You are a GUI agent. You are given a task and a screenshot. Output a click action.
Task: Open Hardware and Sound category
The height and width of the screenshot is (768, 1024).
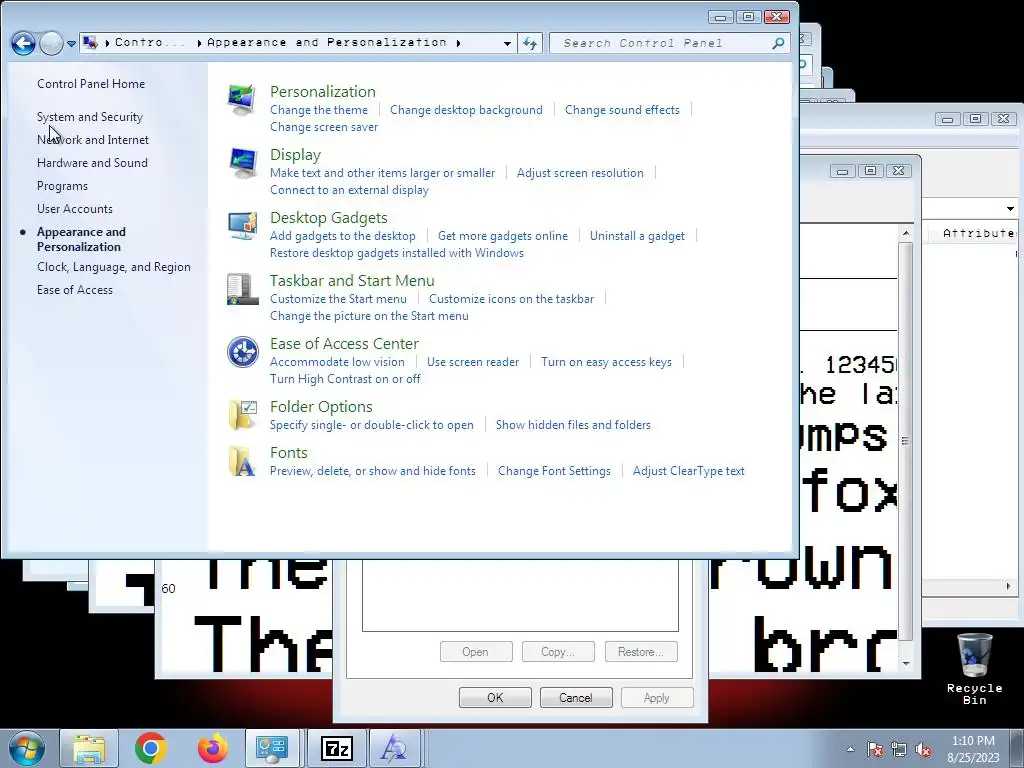coord(92,163)
